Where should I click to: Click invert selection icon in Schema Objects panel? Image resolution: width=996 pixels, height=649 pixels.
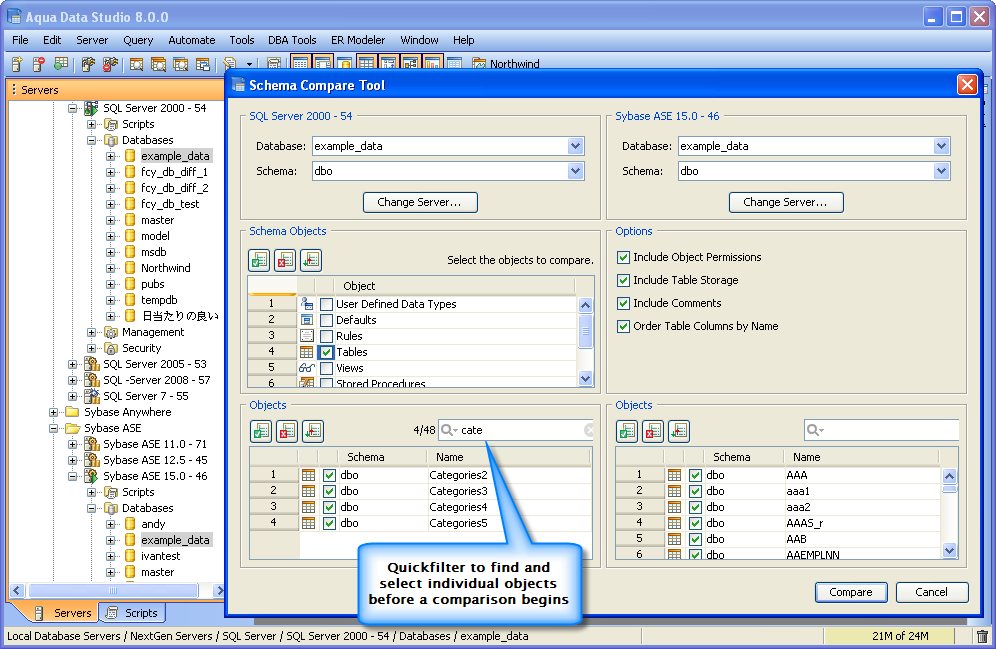[x=311, y=260]
